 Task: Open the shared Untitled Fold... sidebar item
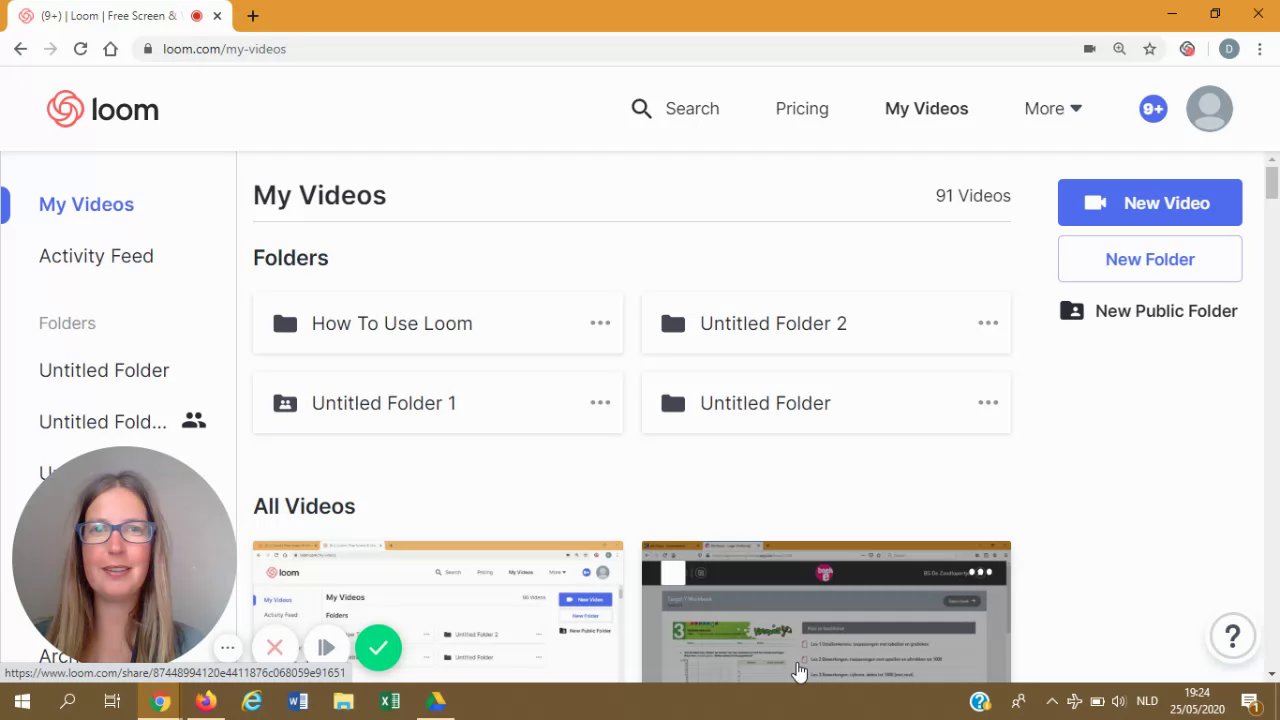click(103, 422)
